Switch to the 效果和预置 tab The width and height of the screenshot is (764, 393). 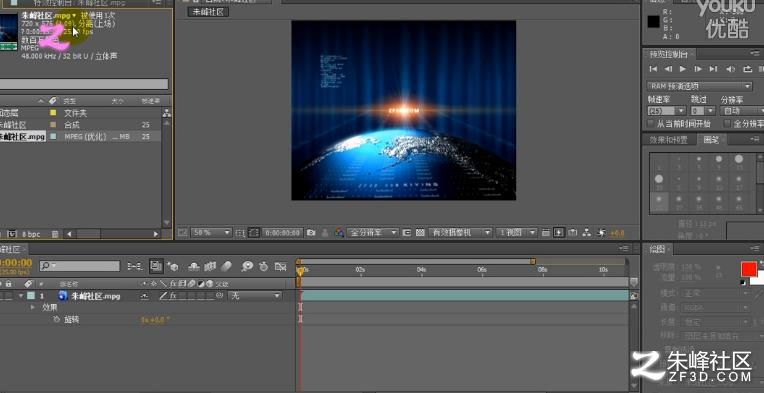tap(668, 140)
